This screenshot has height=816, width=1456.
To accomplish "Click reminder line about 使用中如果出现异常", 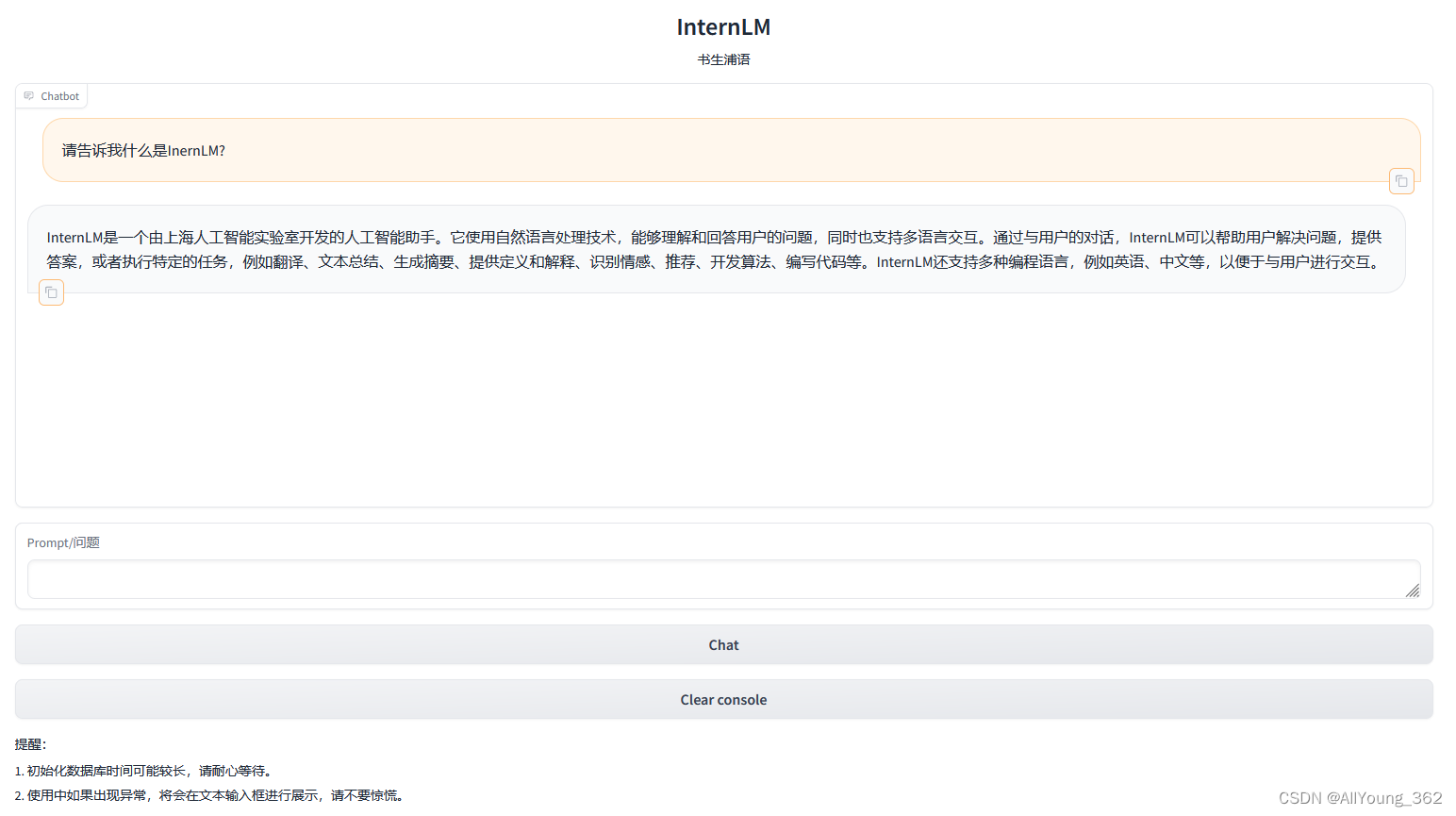I will 211,795.
